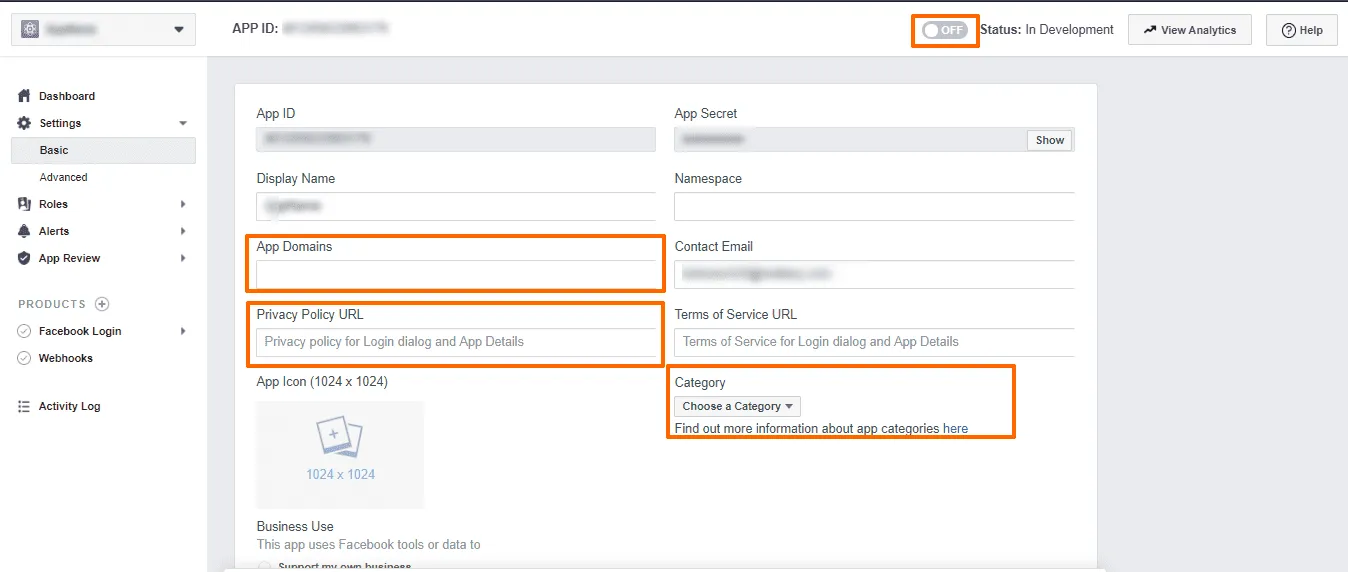The width and height of the screenshot is (1348, 572).
Task: Open the Advanced settings page
Action: click(x=64, y=177)
